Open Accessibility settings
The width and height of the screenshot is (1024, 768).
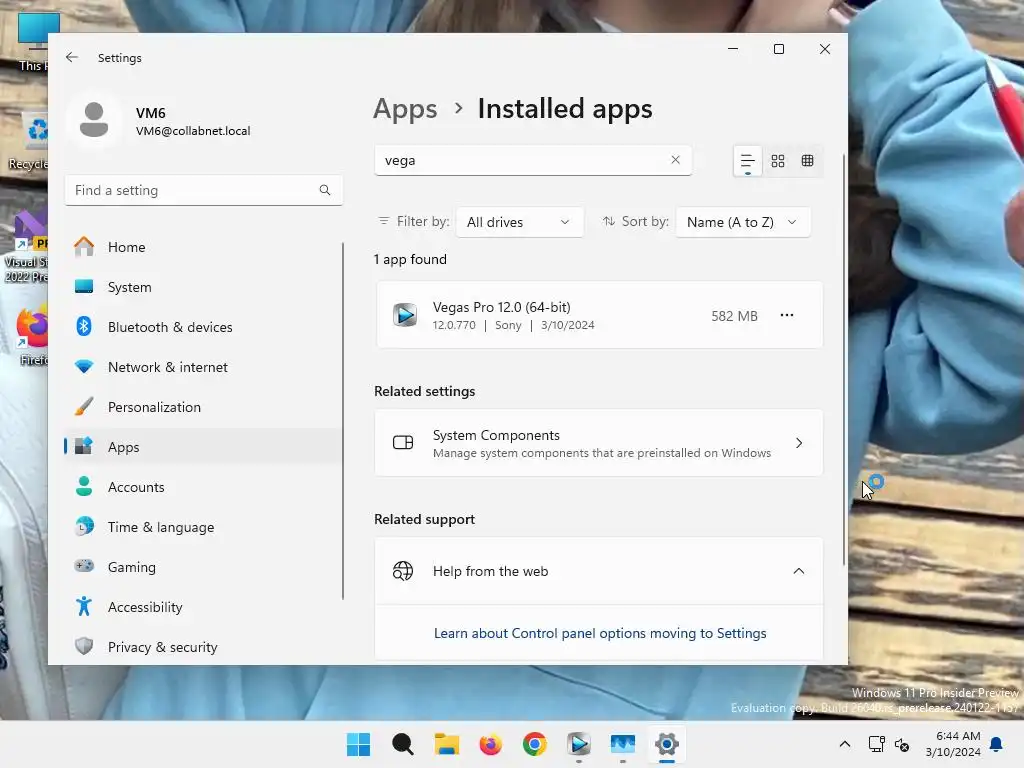tap(203, 607)
